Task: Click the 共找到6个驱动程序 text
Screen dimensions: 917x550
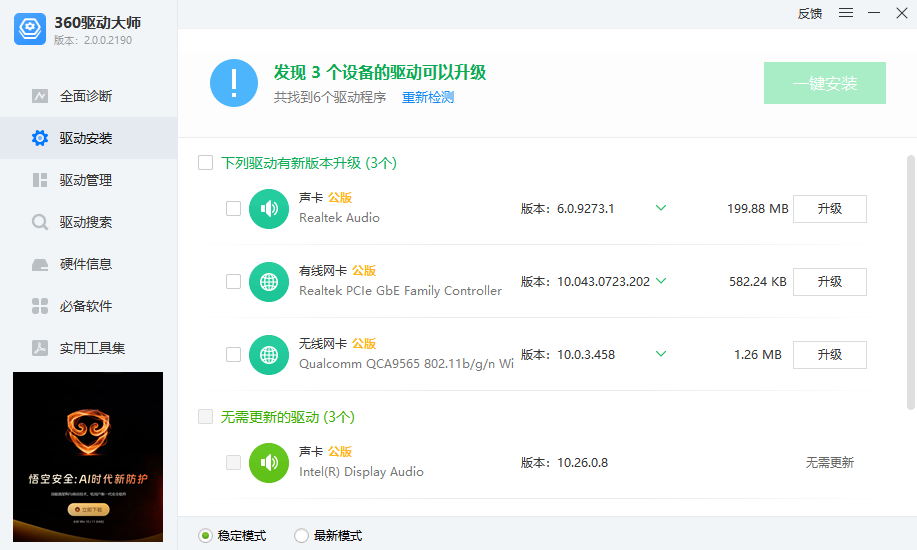Action: pos(330,97)
